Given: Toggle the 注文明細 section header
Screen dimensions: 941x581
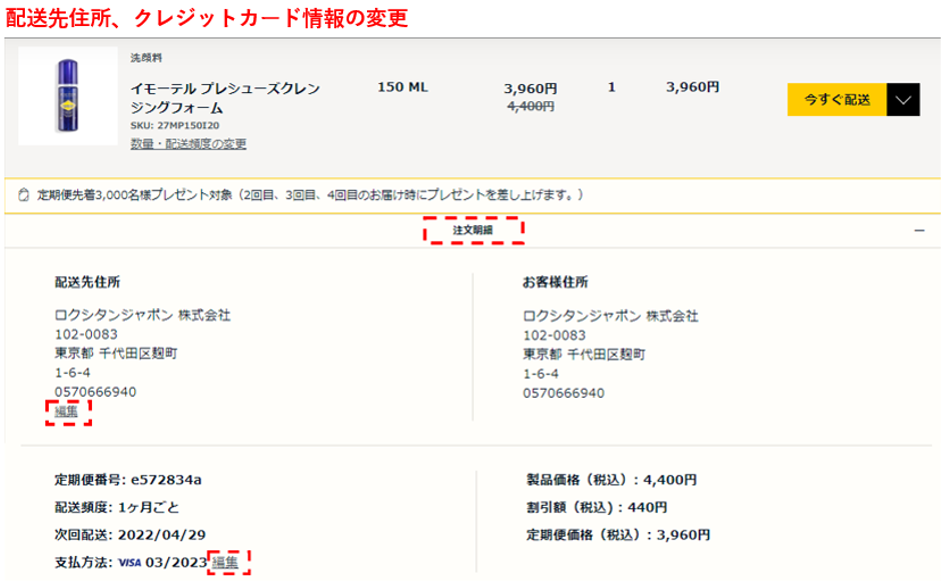Looking at the screenshot, I should point(473,230).
